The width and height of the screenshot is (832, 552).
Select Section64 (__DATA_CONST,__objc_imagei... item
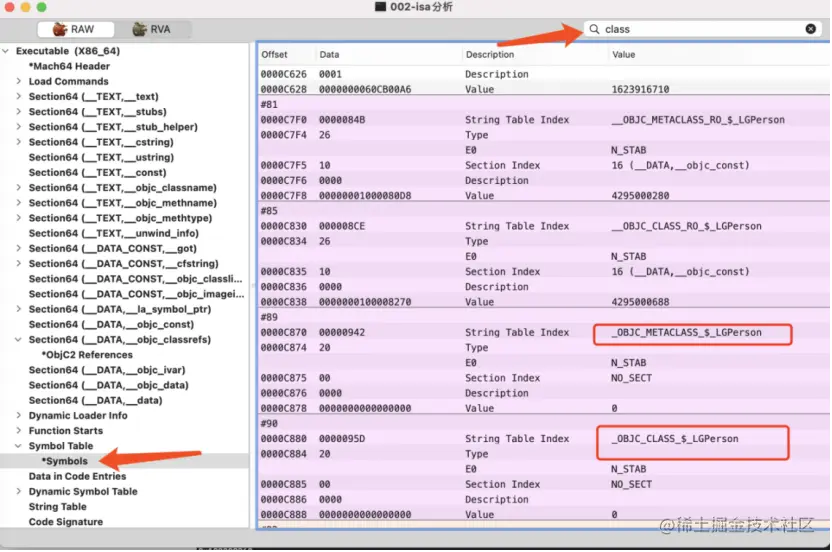pos(136,294)
